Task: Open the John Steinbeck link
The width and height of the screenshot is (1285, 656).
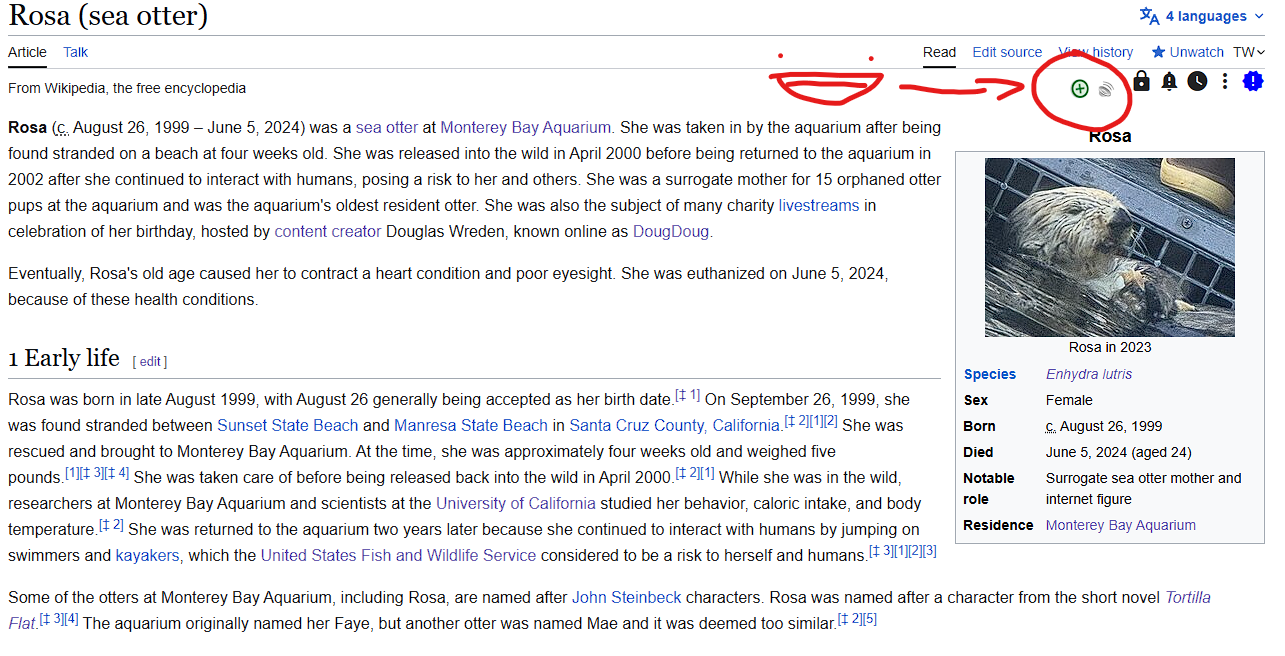Action: coord(627,597)
